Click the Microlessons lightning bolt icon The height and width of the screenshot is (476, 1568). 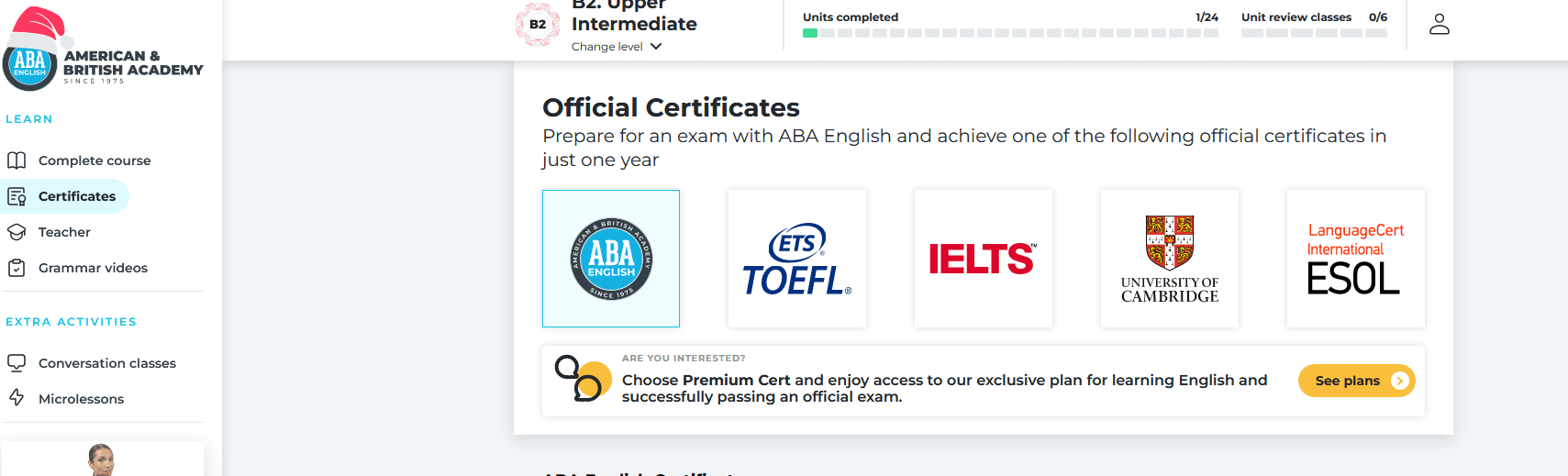17,398
